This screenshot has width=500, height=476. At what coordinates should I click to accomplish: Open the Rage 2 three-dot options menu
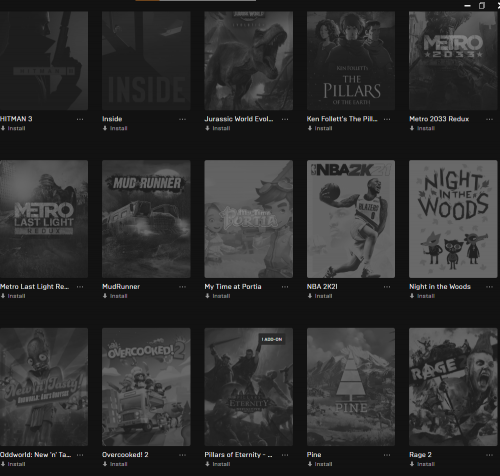(489, 455)
